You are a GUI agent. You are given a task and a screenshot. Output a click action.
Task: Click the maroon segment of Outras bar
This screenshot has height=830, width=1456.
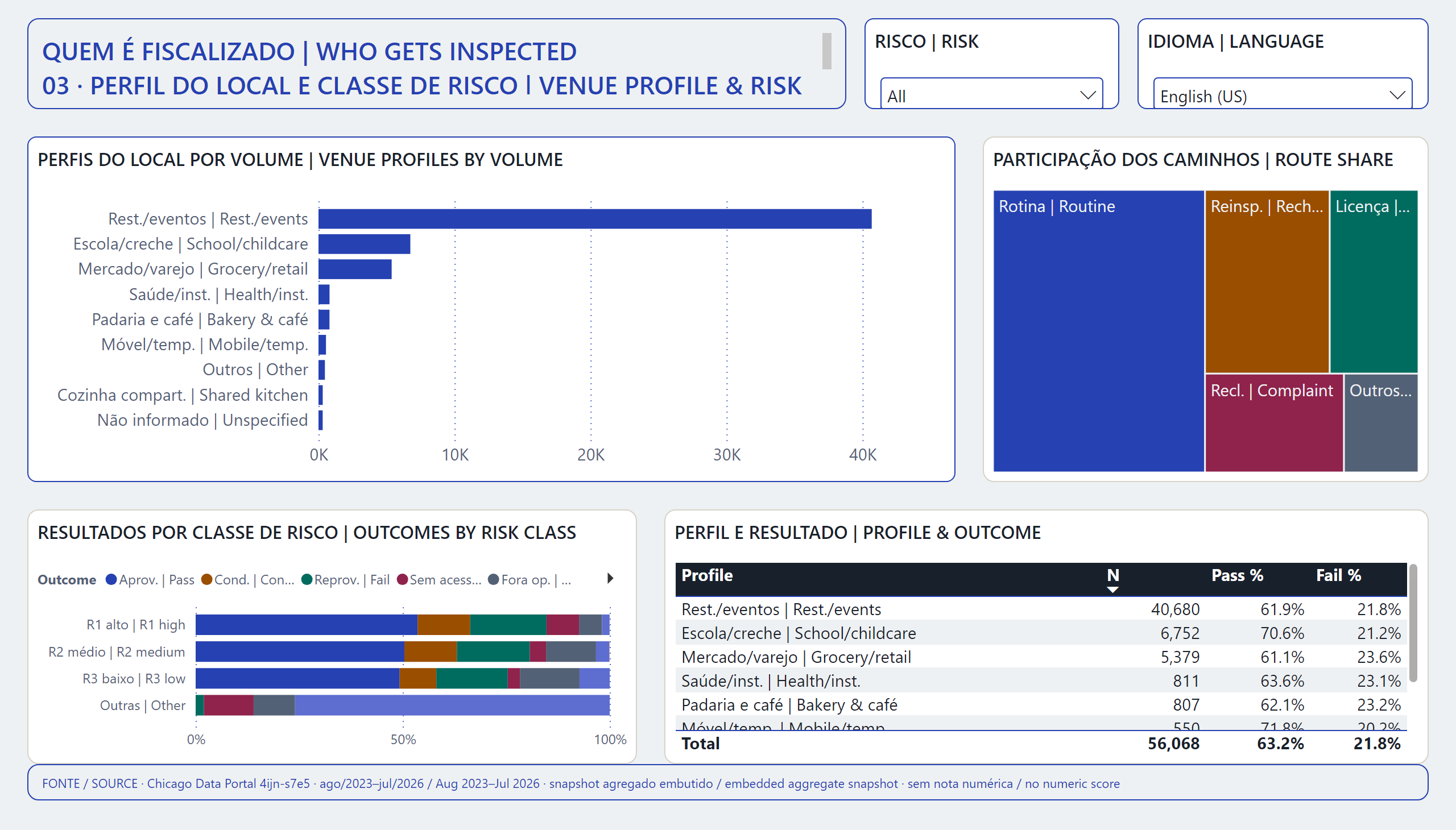click(x=229, y=705)
